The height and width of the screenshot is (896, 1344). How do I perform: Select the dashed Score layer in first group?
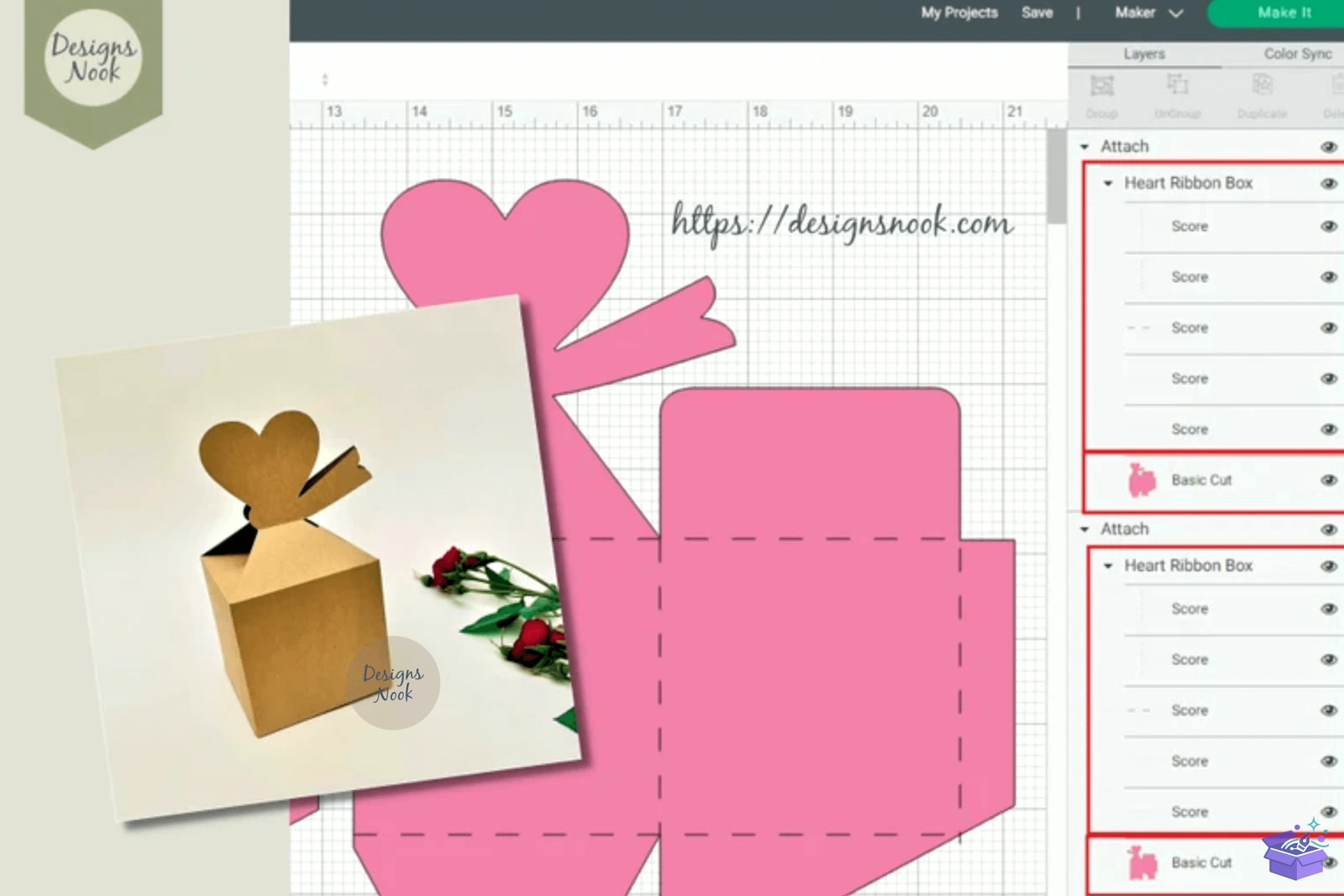tap(1189, 328)
